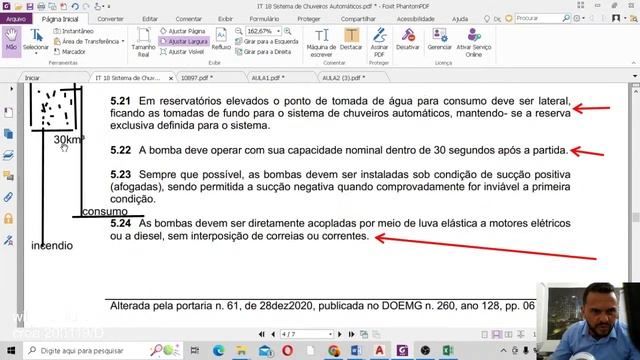
Task: Open the attachments paperclip panel
Action: [x=8, y=198]
